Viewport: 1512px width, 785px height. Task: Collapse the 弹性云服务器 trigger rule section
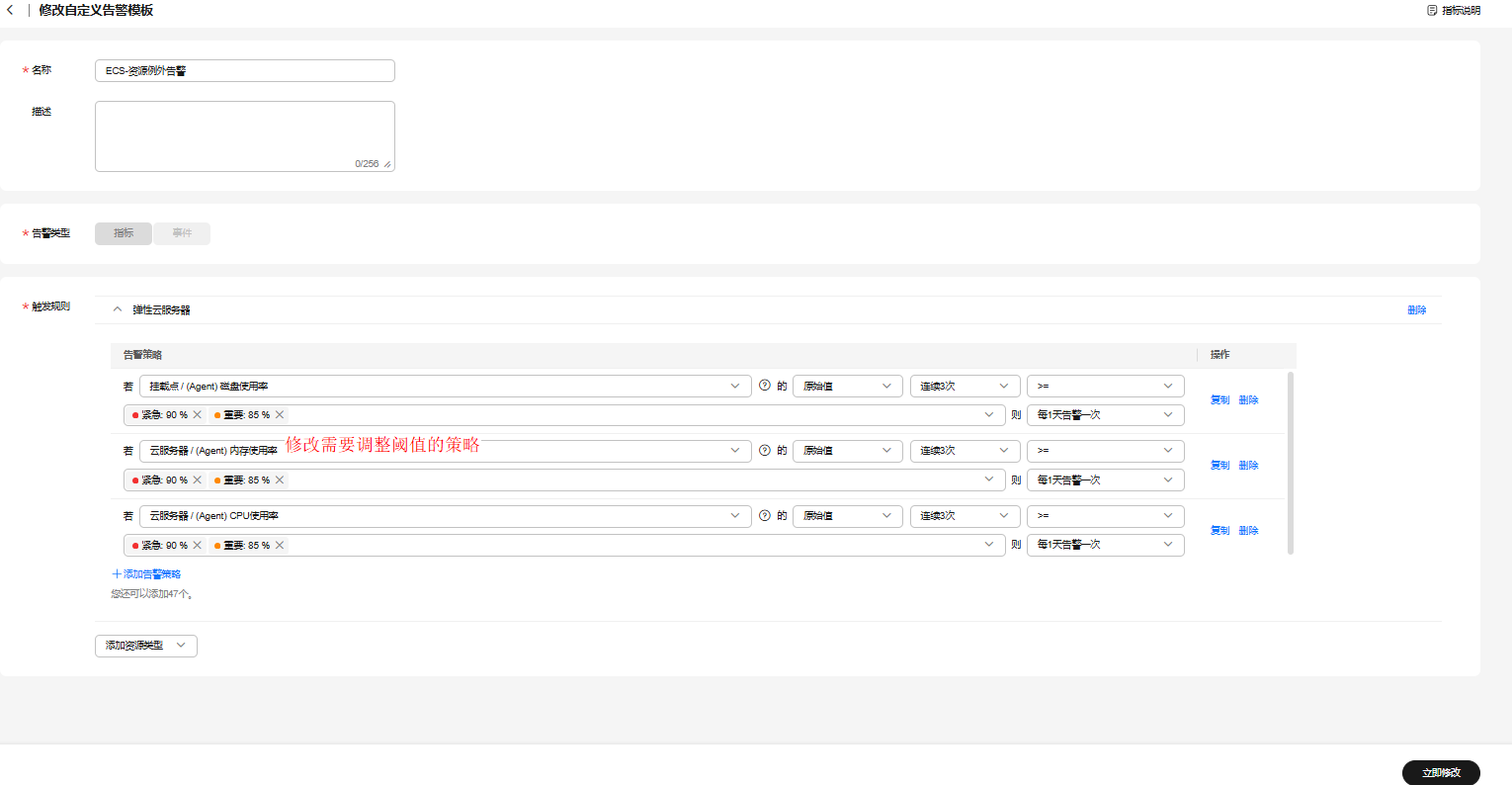tap(118, 309)
